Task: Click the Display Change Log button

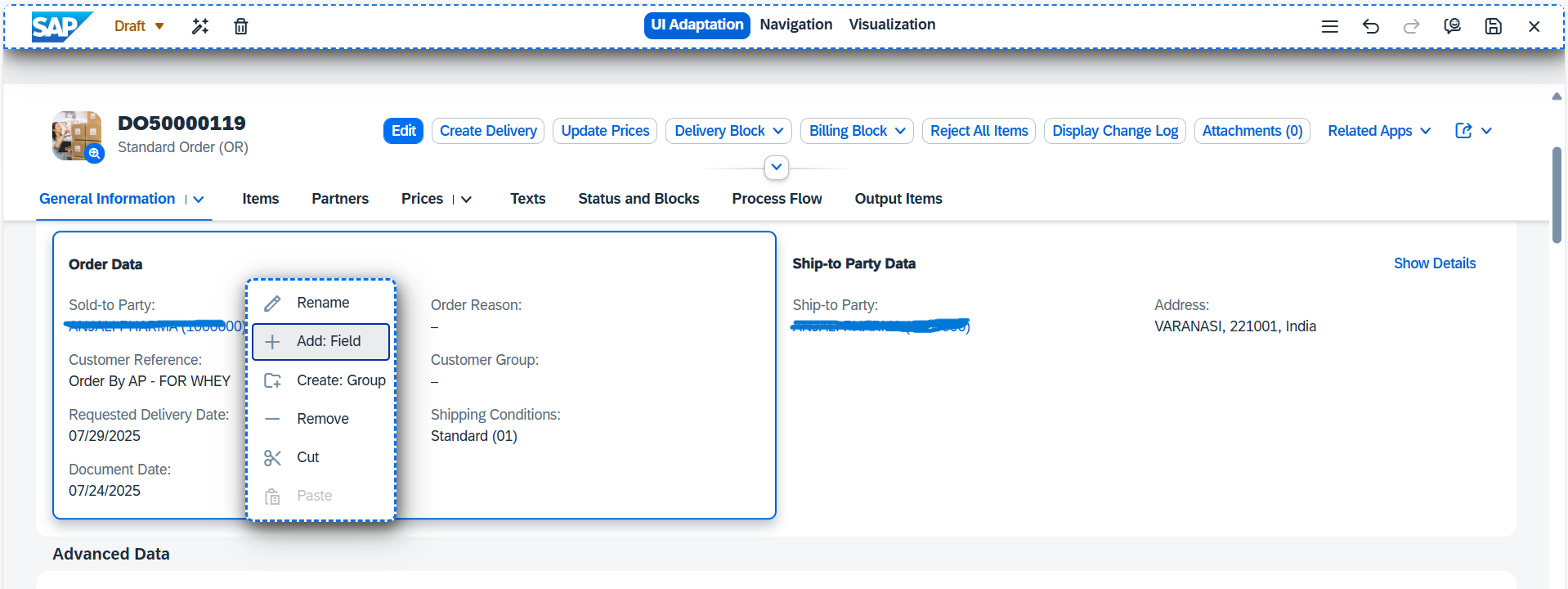Action: click(x=1115, y=131)
